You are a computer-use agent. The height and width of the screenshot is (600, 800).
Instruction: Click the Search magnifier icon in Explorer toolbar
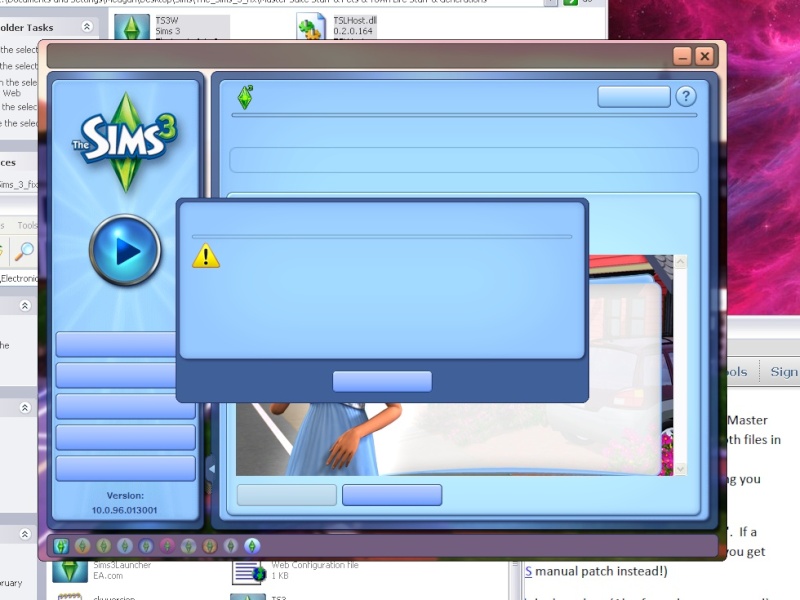click(x=24, y=252)
